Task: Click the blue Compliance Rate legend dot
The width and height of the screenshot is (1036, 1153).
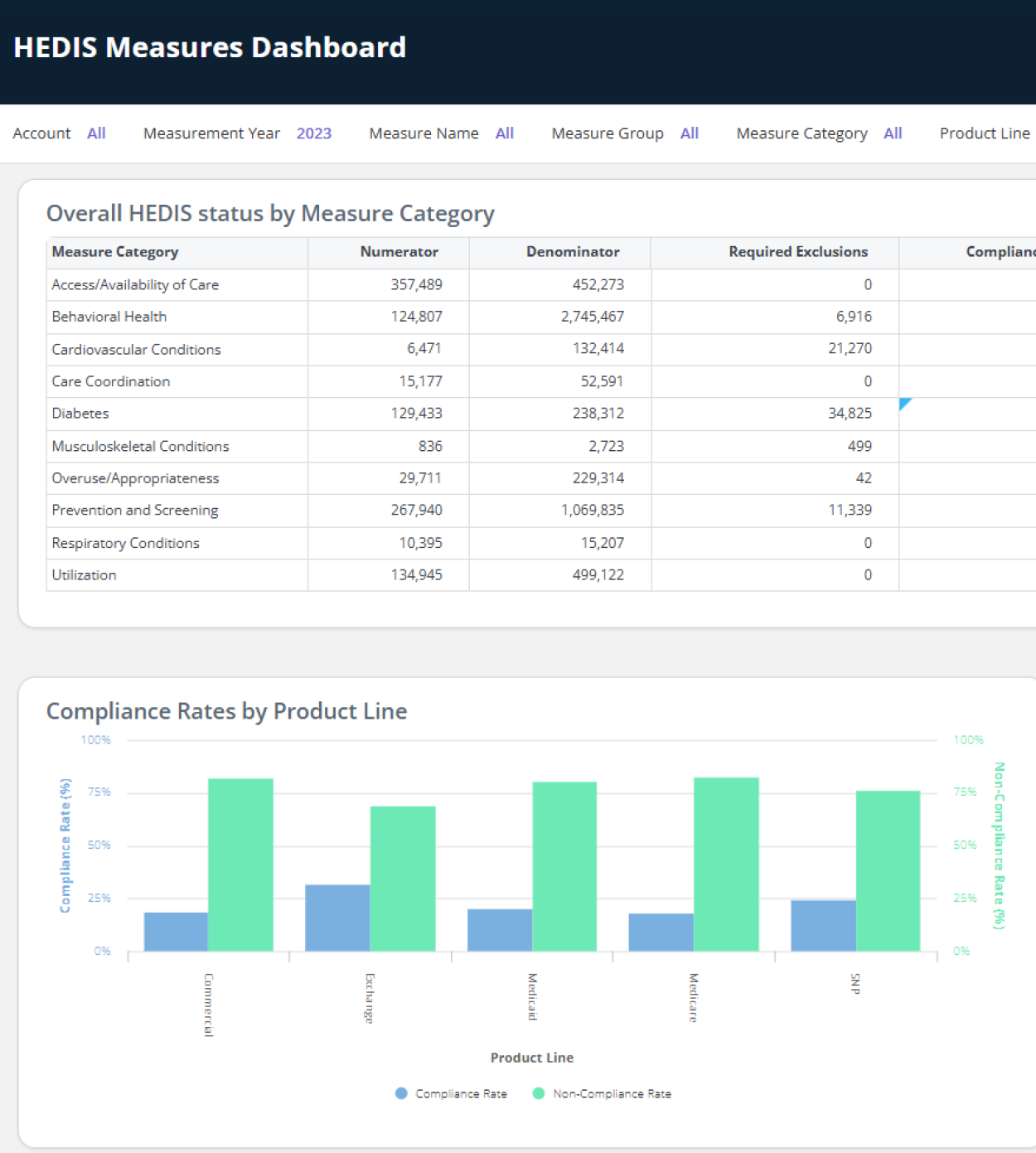Action: click(x=400, y=1092)
